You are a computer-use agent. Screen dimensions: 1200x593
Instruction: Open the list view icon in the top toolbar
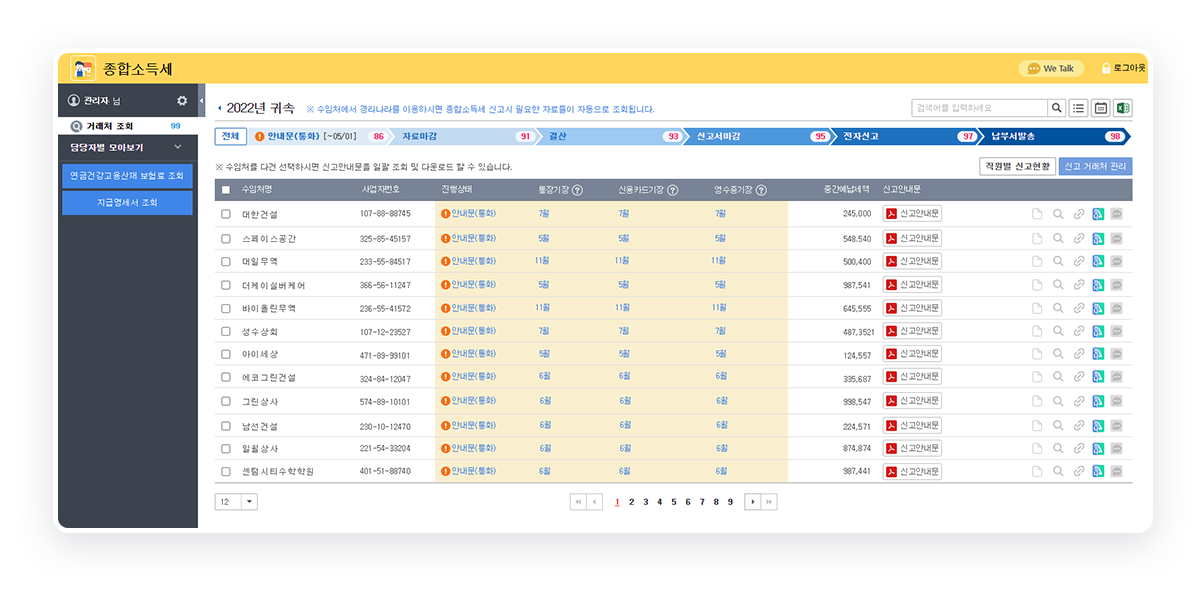coord(1079,108)
